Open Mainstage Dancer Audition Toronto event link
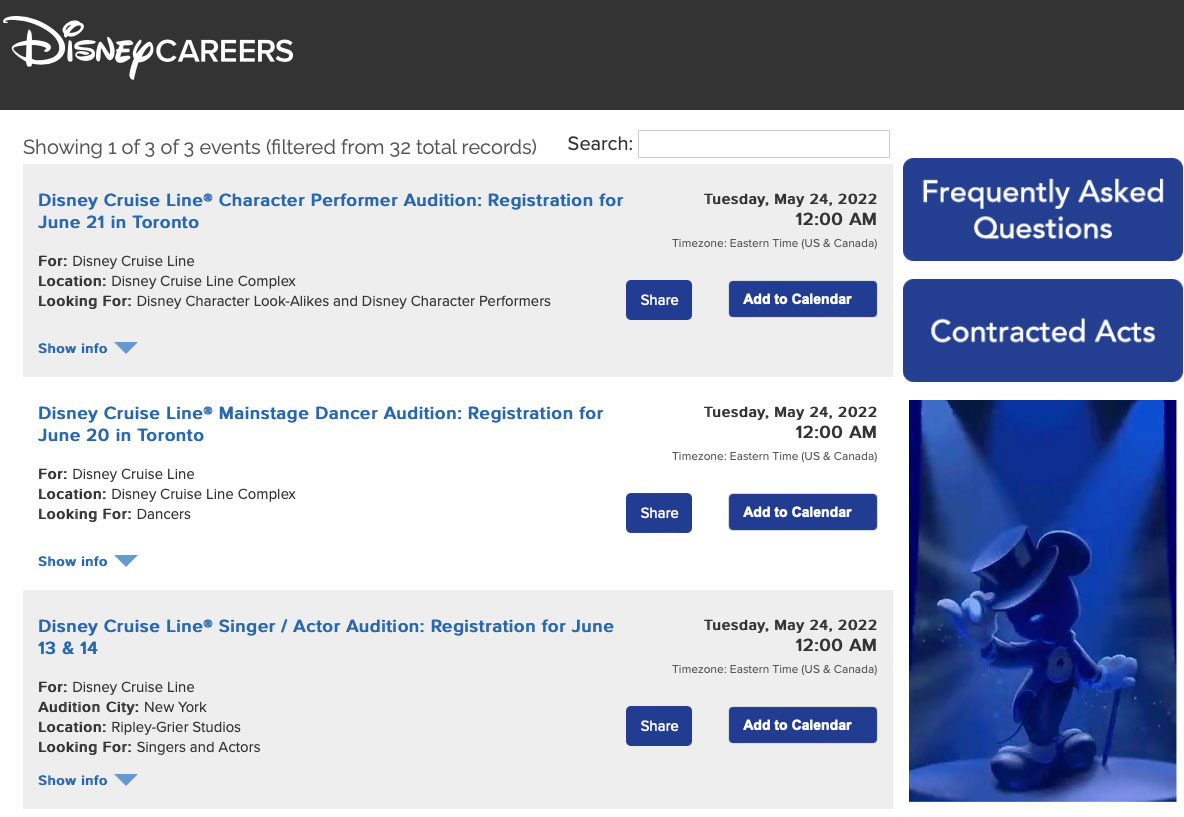The image size is (1184, 817). pos(321,424)
